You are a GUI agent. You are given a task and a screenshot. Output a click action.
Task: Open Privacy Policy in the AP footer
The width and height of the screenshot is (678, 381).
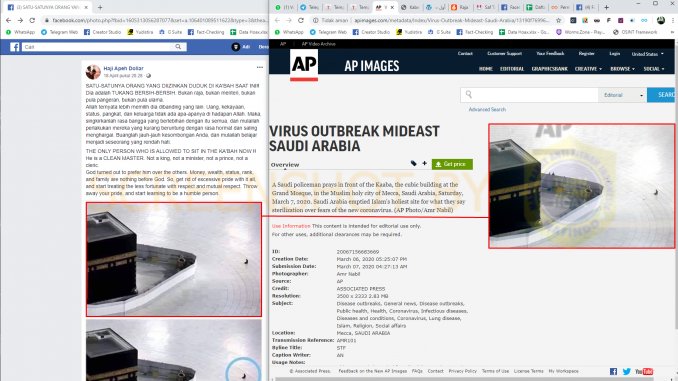pyautogui.click(x=462, y=371)
